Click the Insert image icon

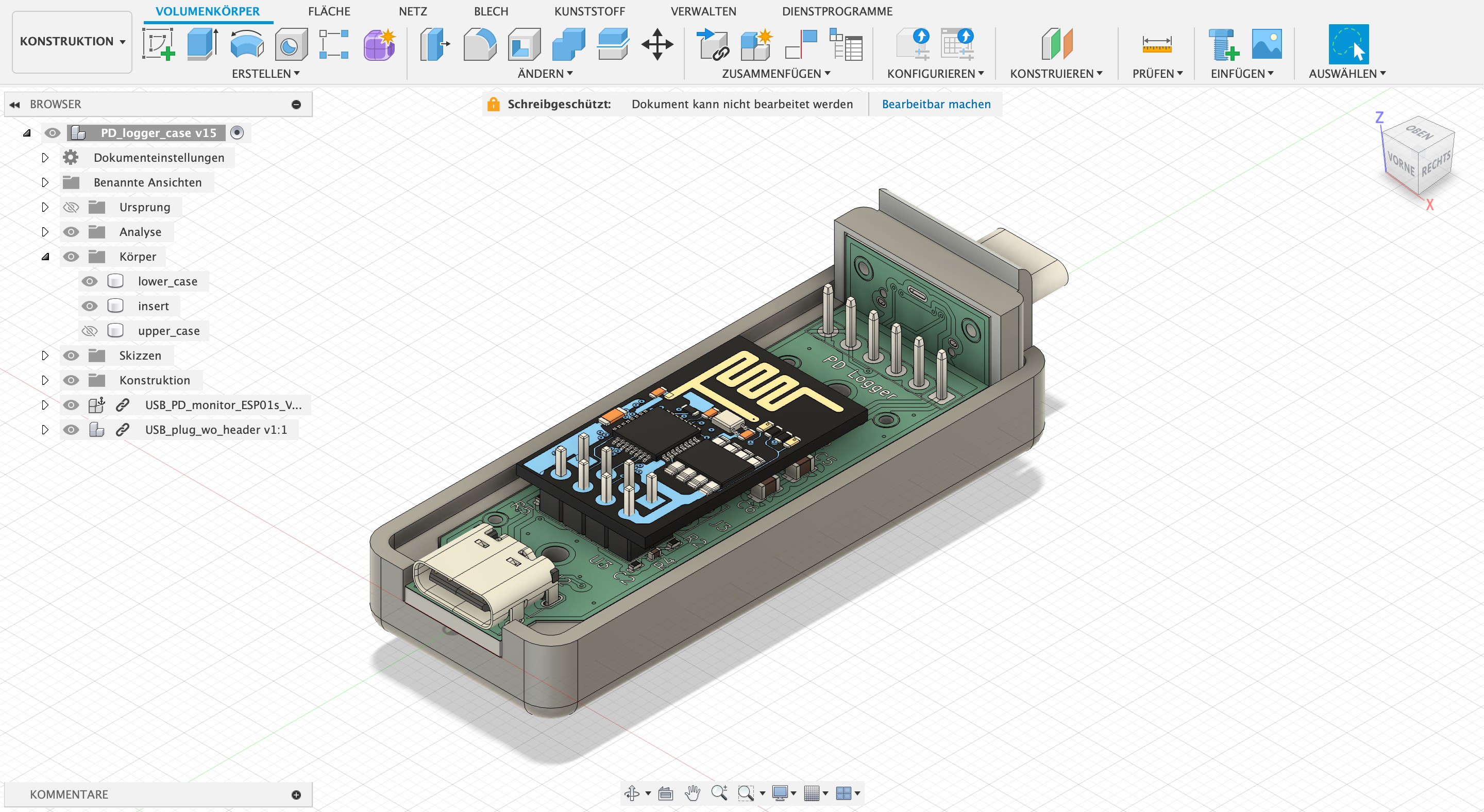tap(1266, 44)
